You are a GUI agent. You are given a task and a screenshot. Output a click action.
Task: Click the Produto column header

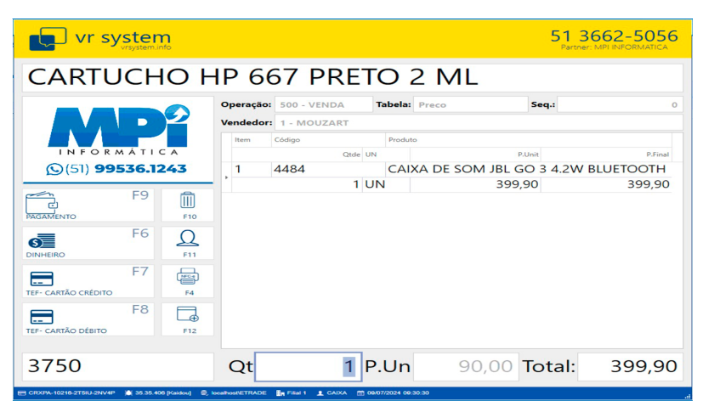point(403,140)
